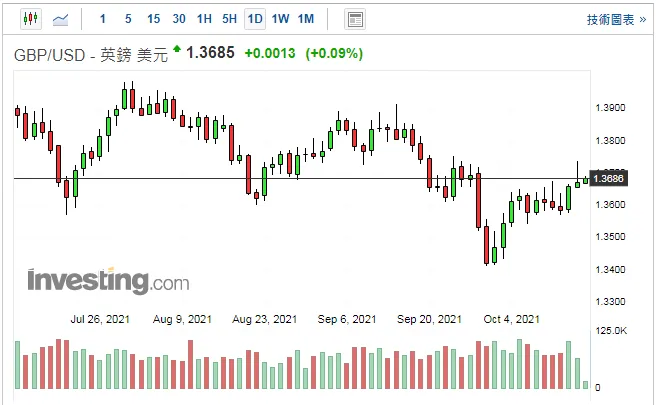Viewport: 656px width, 405px height.
Task: Select the 15 minute interval
Action: (x=154, y=19)
